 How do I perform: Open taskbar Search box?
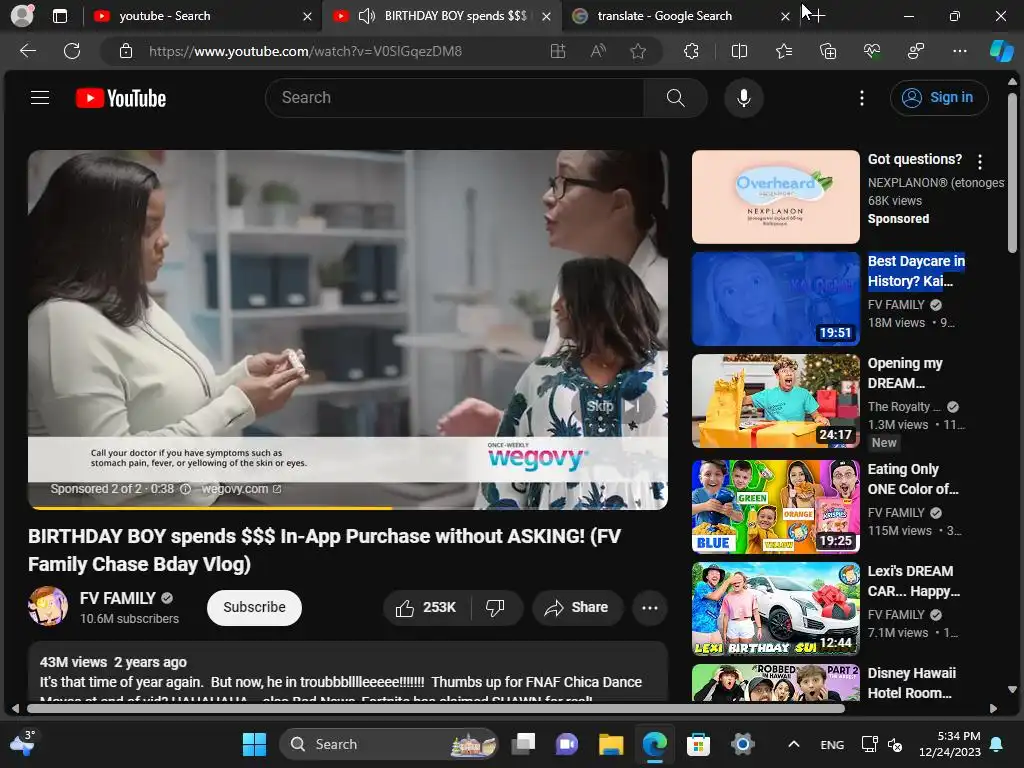pos(389,744)
